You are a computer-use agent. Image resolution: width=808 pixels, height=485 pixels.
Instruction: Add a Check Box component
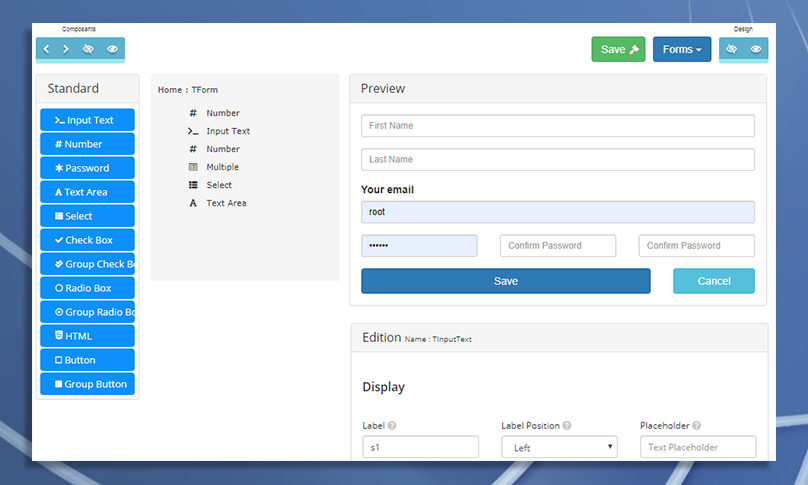[87, 240]
